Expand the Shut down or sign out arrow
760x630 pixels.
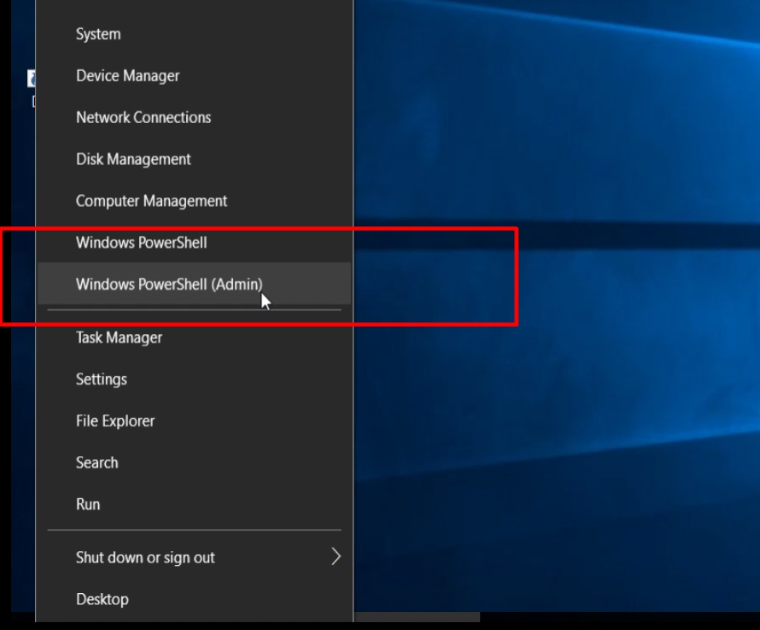tap(336, 557)
